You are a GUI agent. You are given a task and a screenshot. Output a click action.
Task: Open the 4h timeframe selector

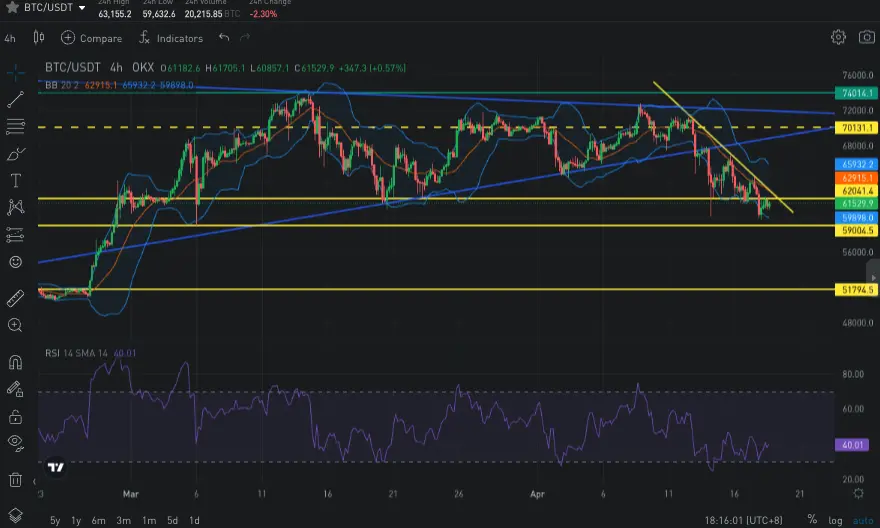pyautogui.click(x=10, y=38)
